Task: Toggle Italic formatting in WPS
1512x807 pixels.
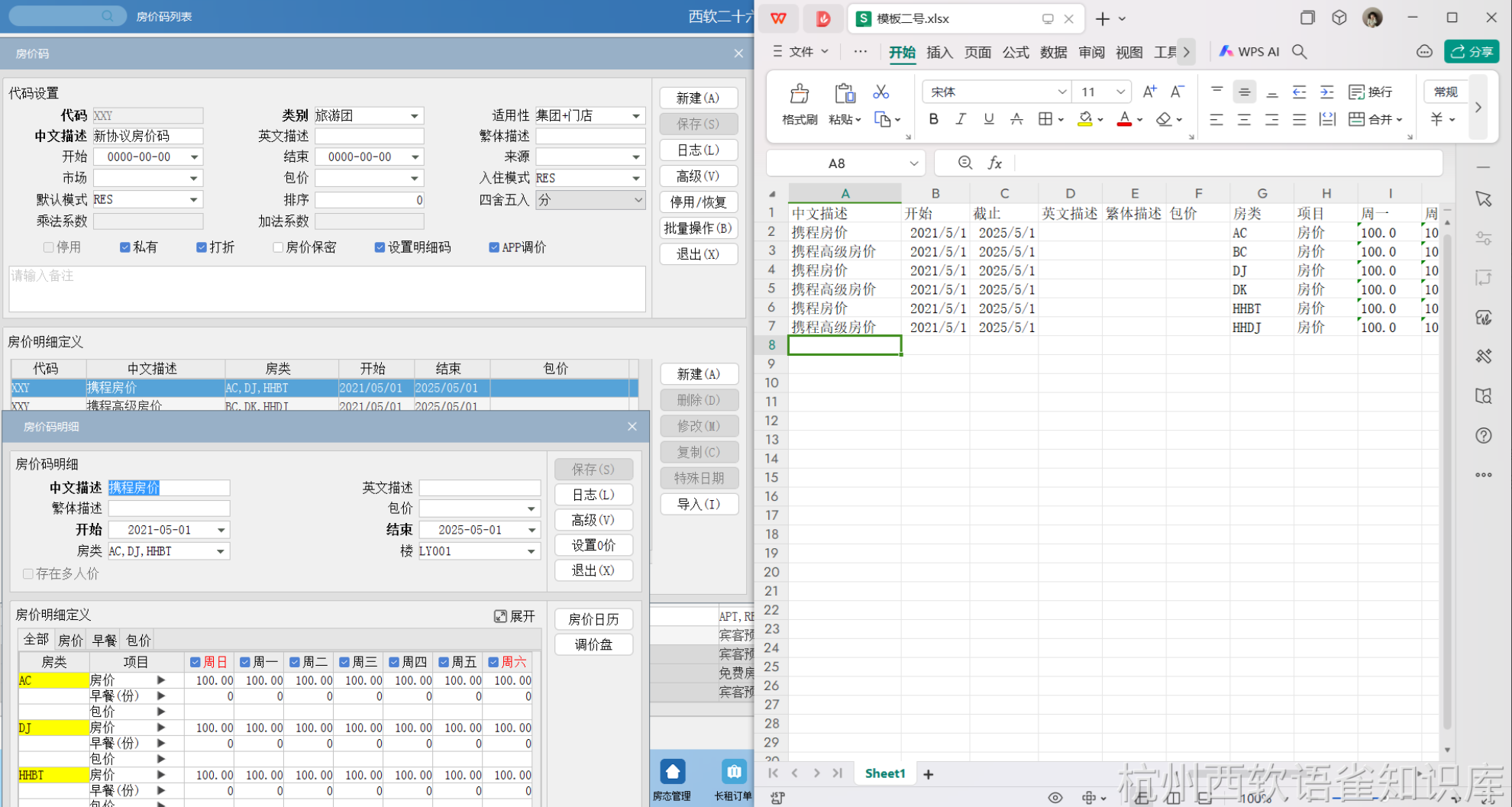Action: click(x=961, y=119)
